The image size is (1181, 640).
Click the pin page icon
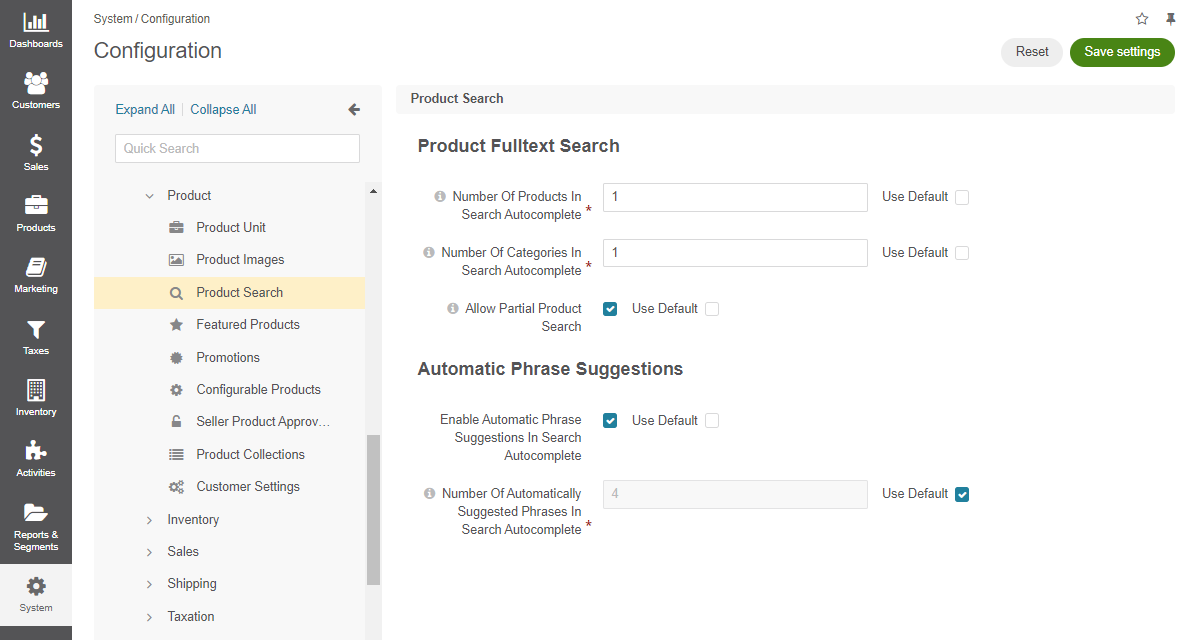click(1170, 19)
